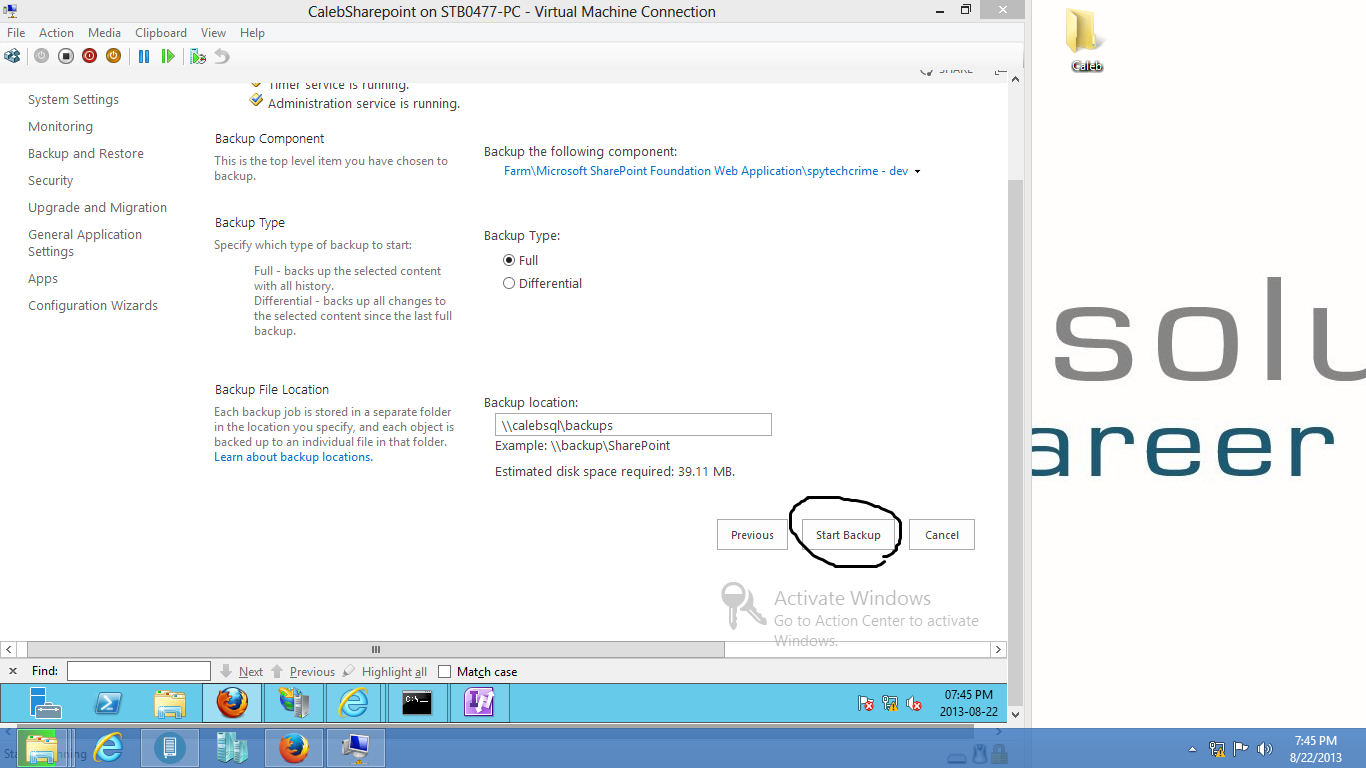Open host Action Center flag icon
The width and height of the screenshot is (1366, 768).
tap(1241, 748)
